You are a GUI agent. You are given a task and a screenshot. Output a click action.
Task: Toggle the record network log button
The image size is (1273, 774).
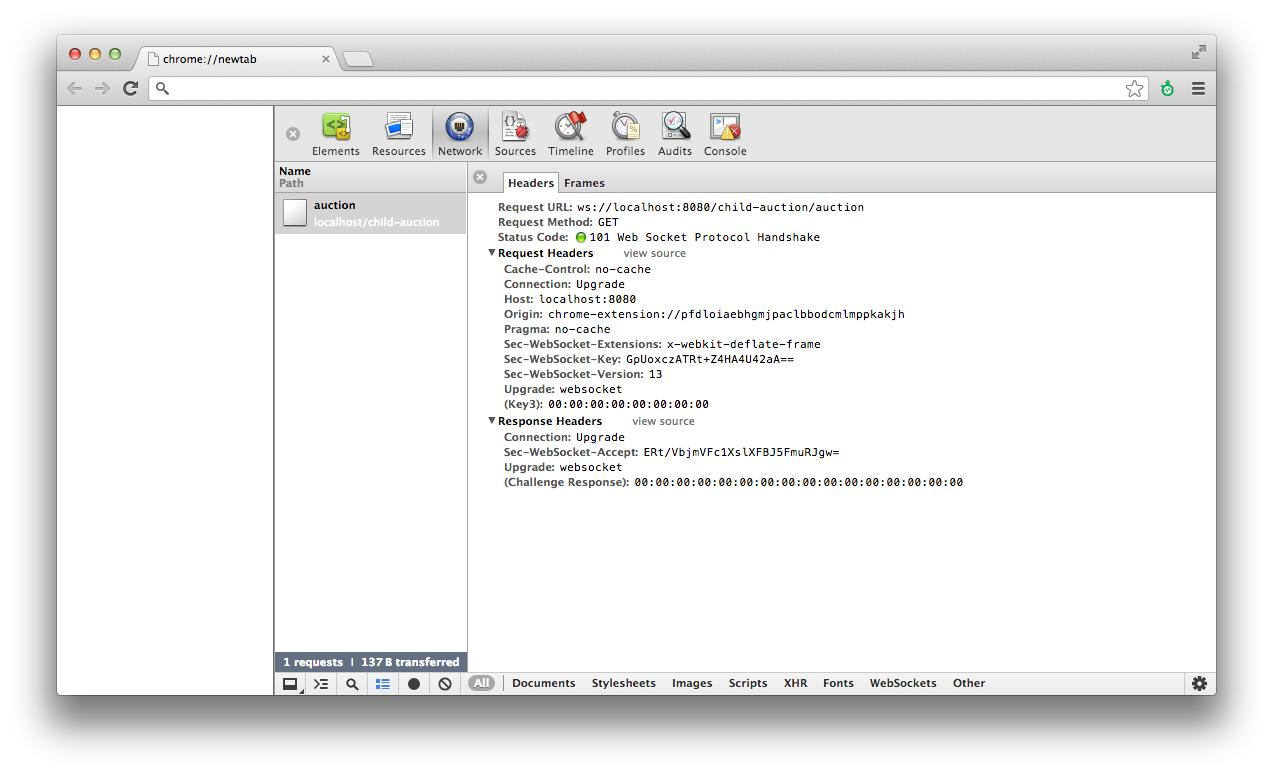[x=414, y=684]
